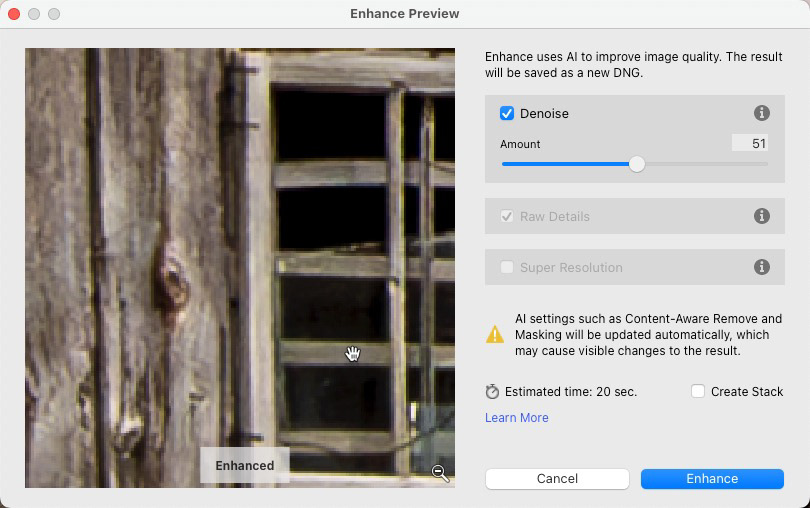Click the Denoise Amount slider handle
Image resolution: width=810 pixels, height=508 pixels.
pos(637,164)
